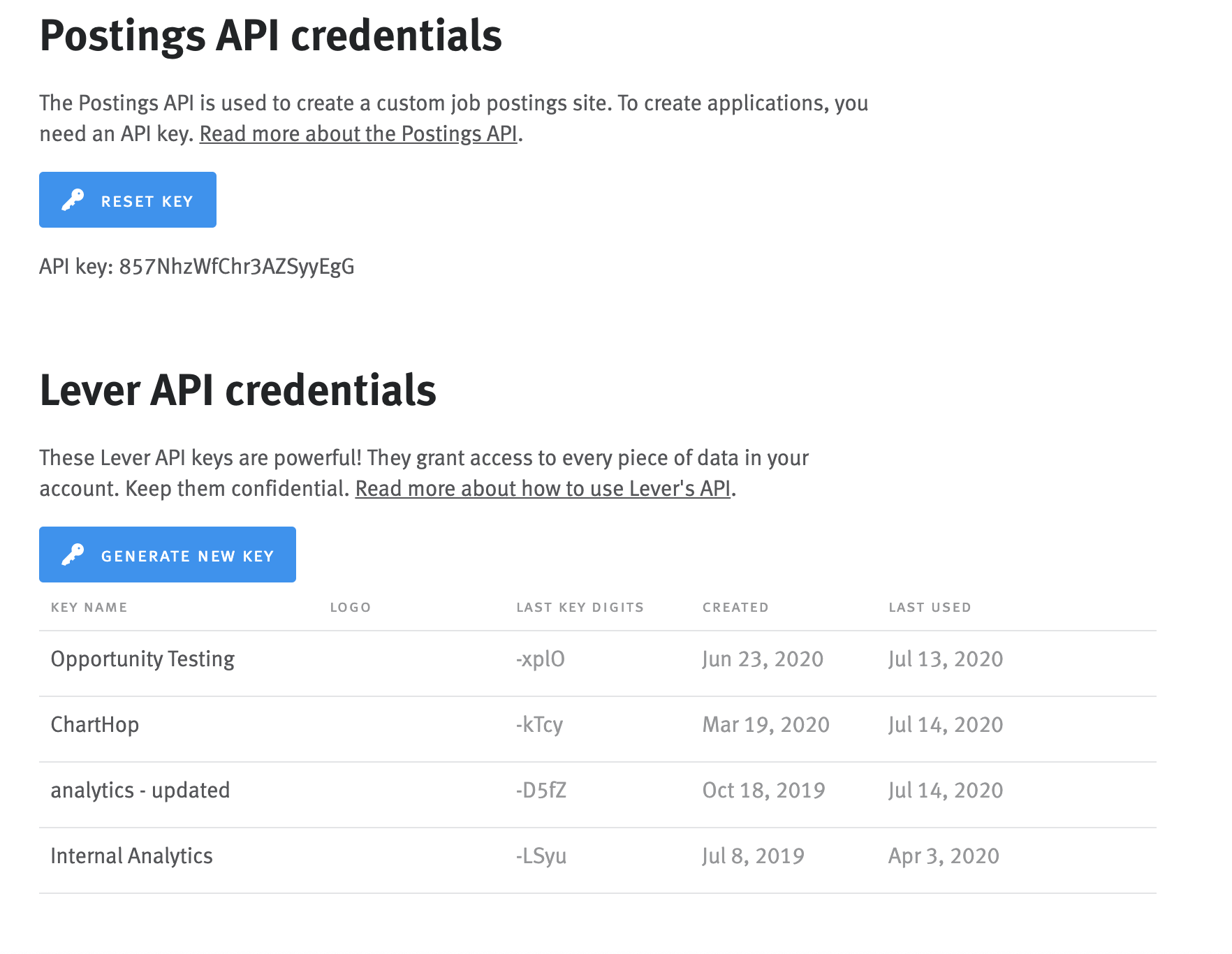
Task: Click Generate New Key button
Action: coord(168,555)
